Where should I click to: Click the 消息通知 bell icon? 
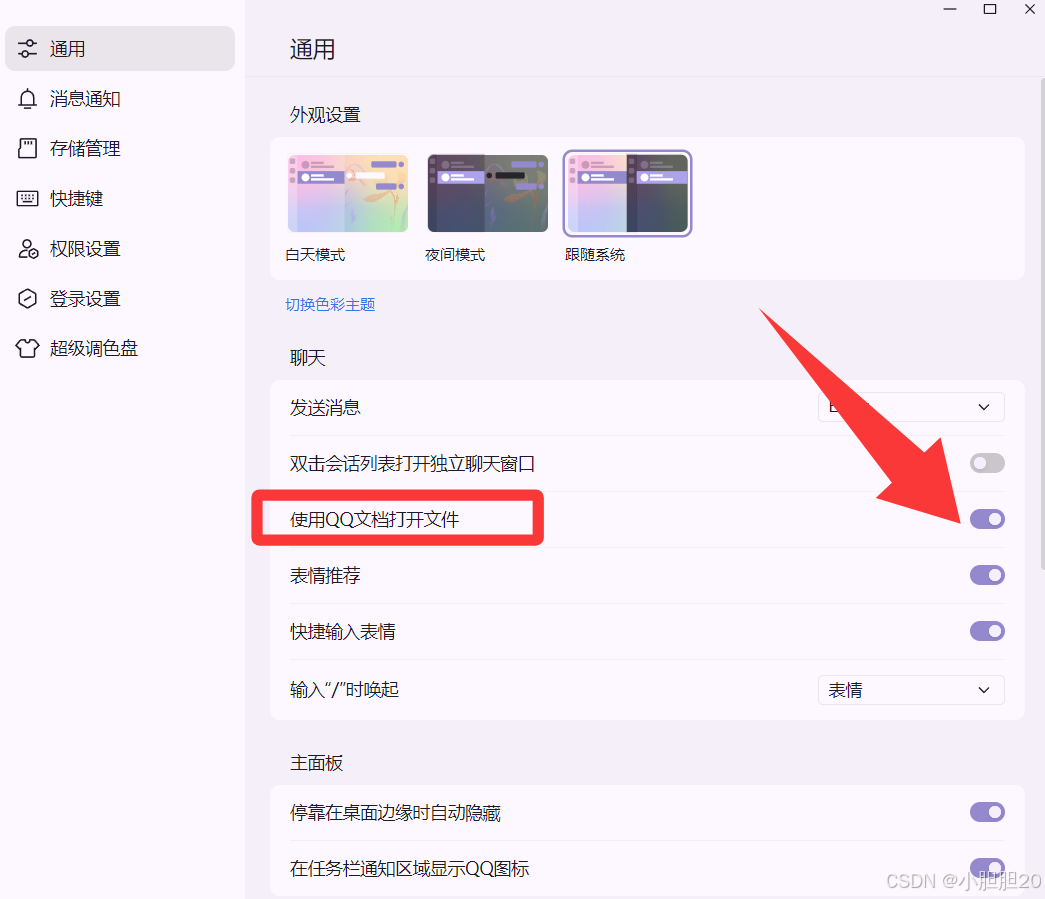(x=27, y=99)
